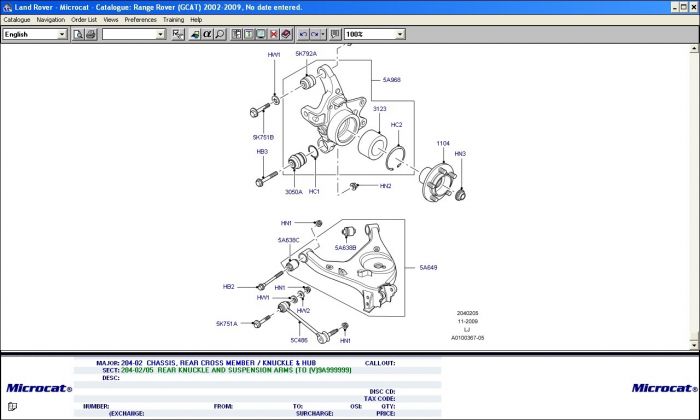
Task: Select callout 5A968 in the diagram
Action: tap(392, 80)
